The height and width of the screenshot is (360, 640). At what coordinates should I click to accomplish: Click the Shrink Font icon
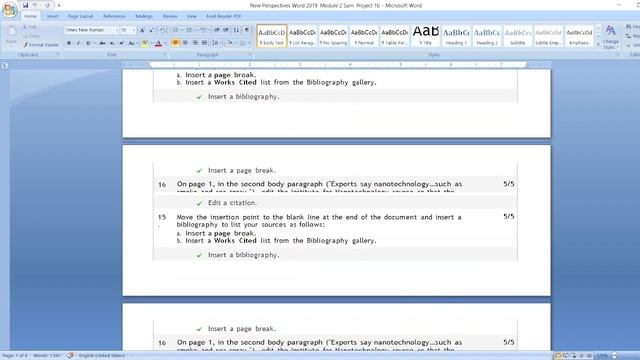coord(151,30)
